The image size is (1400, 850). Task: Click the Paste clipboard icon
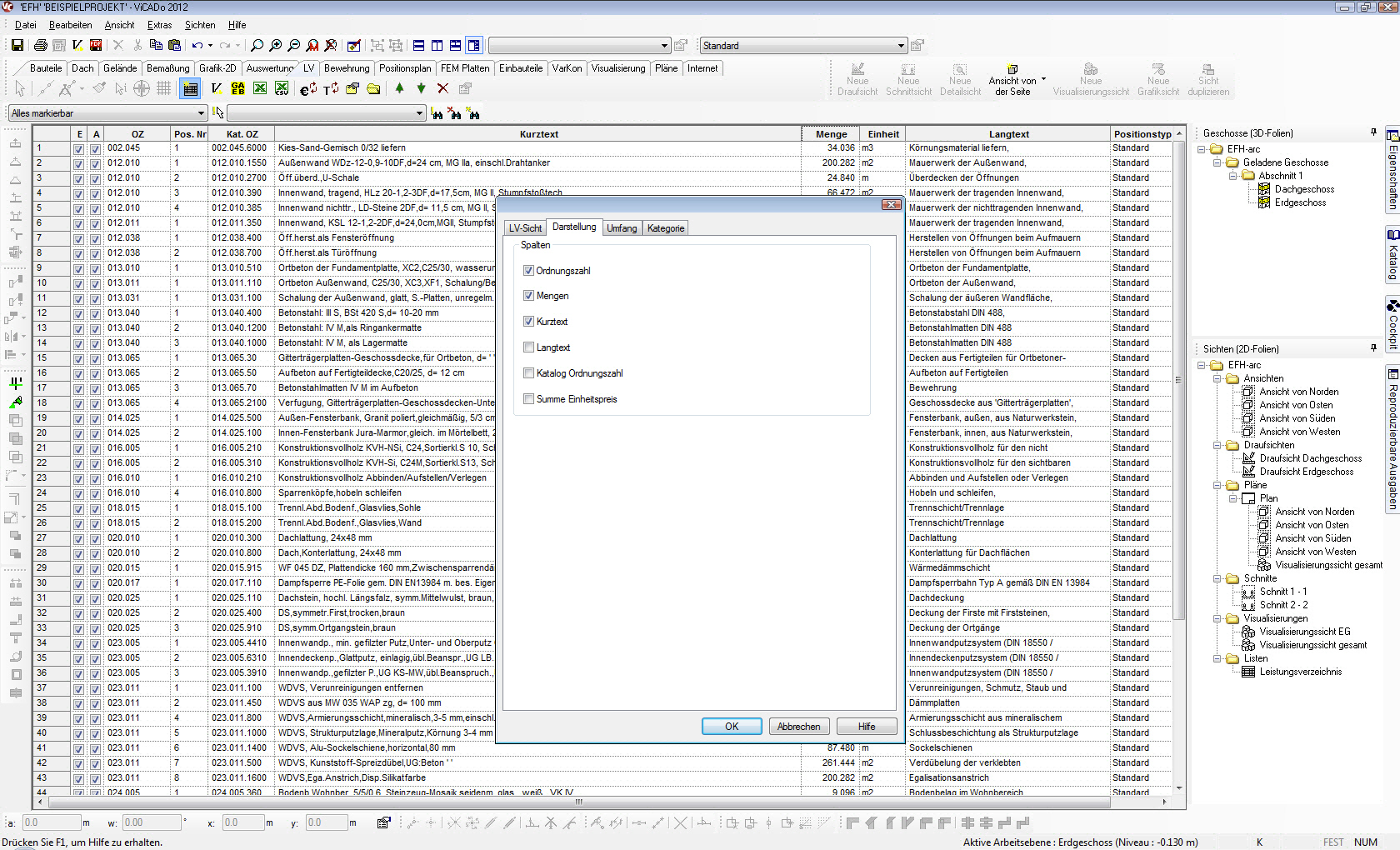174,45
